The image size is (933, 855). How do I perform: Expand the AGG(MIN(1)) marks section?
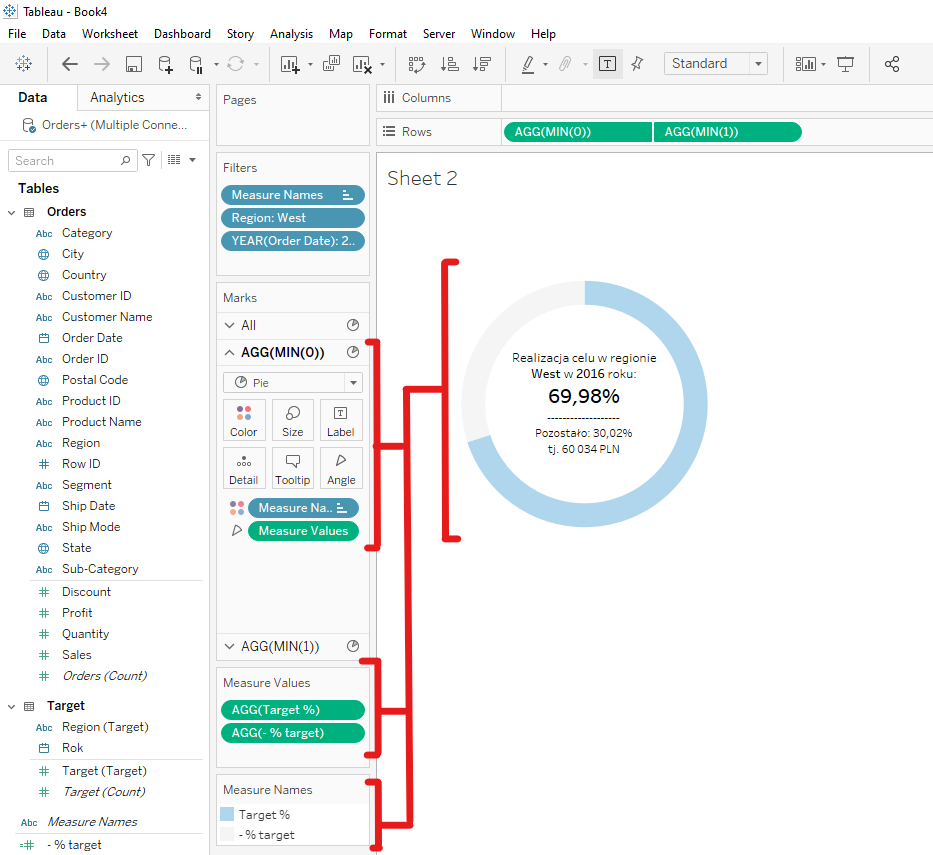[230, 646]
